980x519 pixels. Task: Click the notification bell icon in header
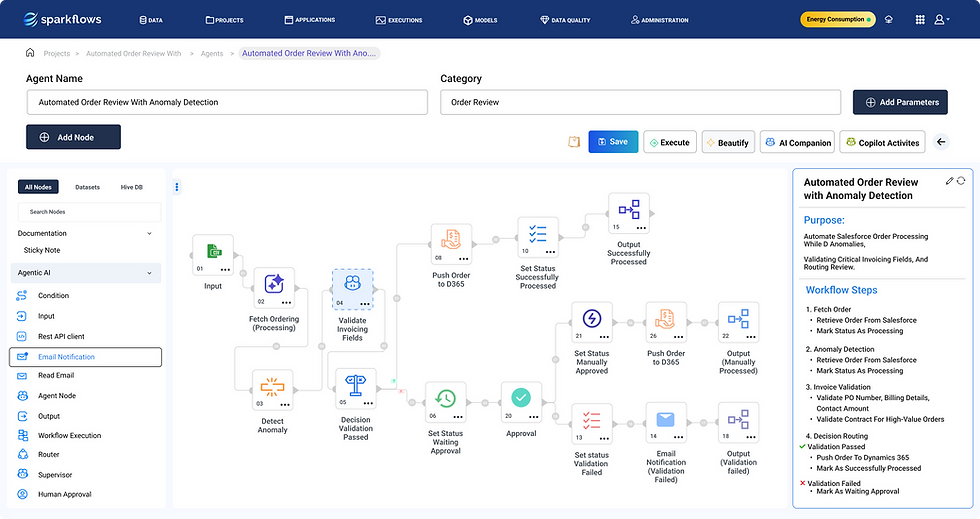(x=889, y=19)
